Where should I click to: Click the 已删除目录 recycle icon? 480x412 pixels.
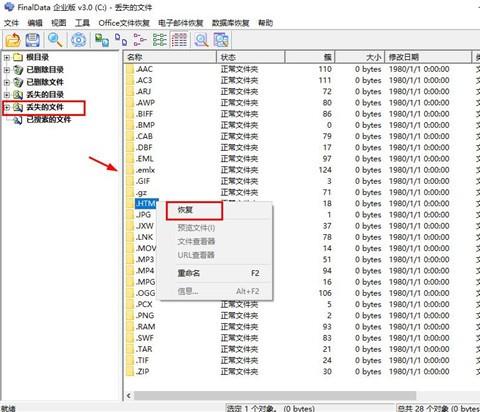(18, 70)
